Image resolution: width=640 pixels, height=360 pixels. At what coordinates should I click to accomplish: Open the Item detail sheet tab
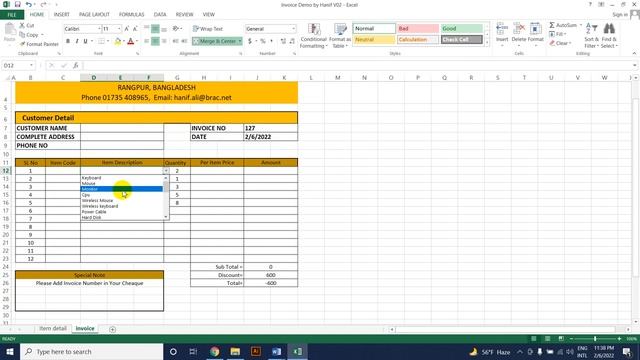coord(53,329)
